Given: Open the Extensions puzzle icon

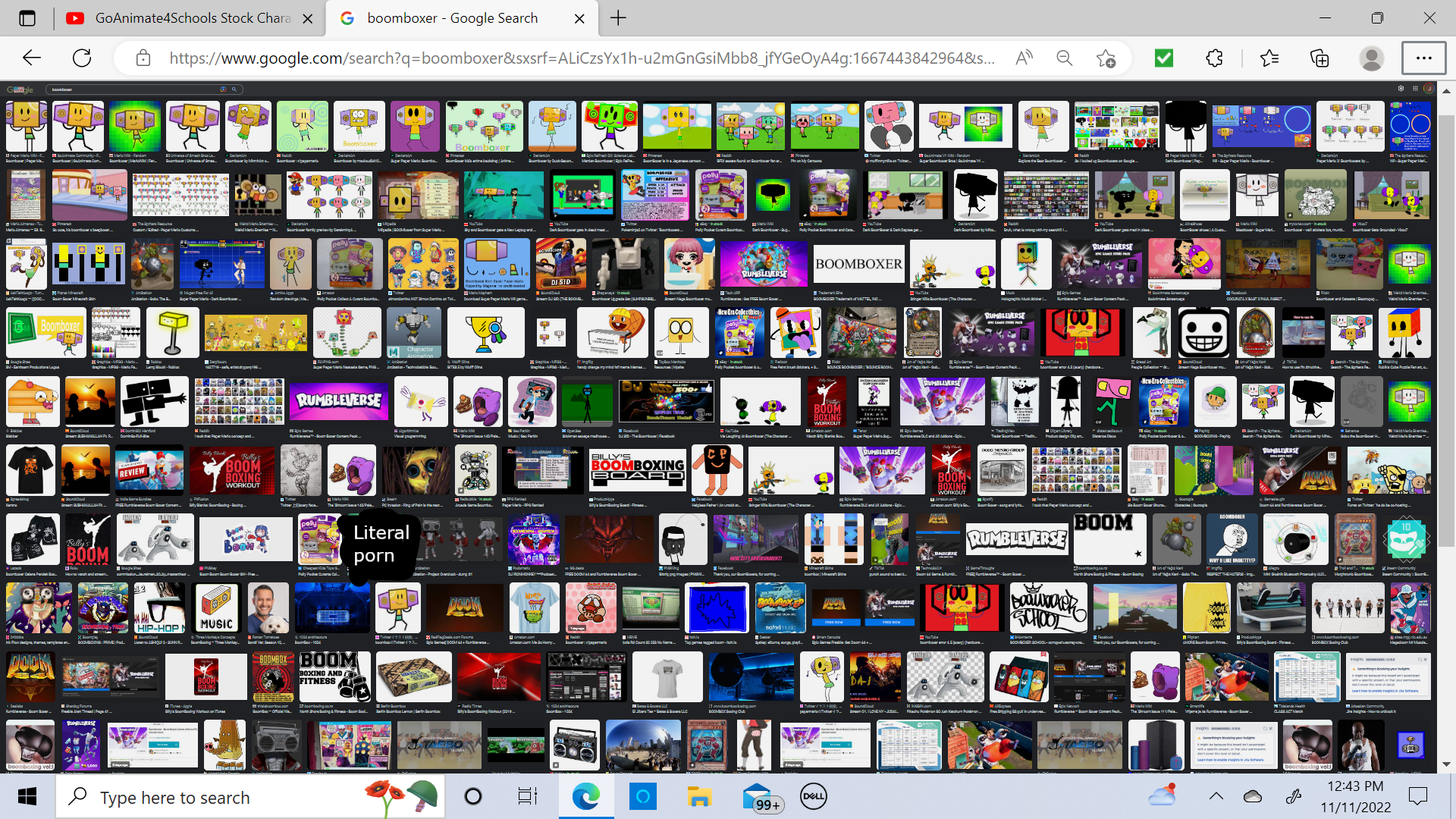Looking at the screenshot, I should click(1214, 58).
